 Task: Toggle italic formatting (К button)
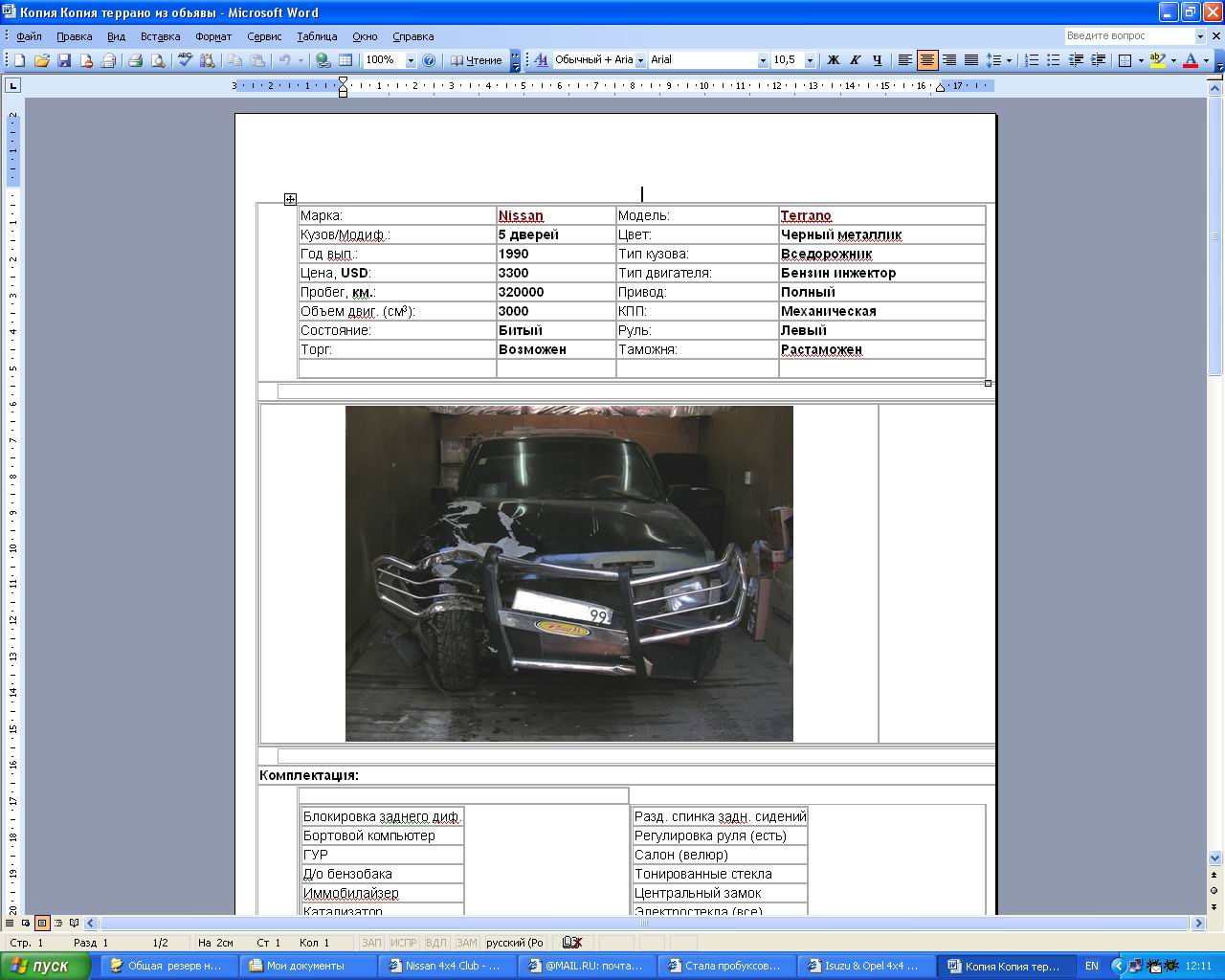[855, 60]
